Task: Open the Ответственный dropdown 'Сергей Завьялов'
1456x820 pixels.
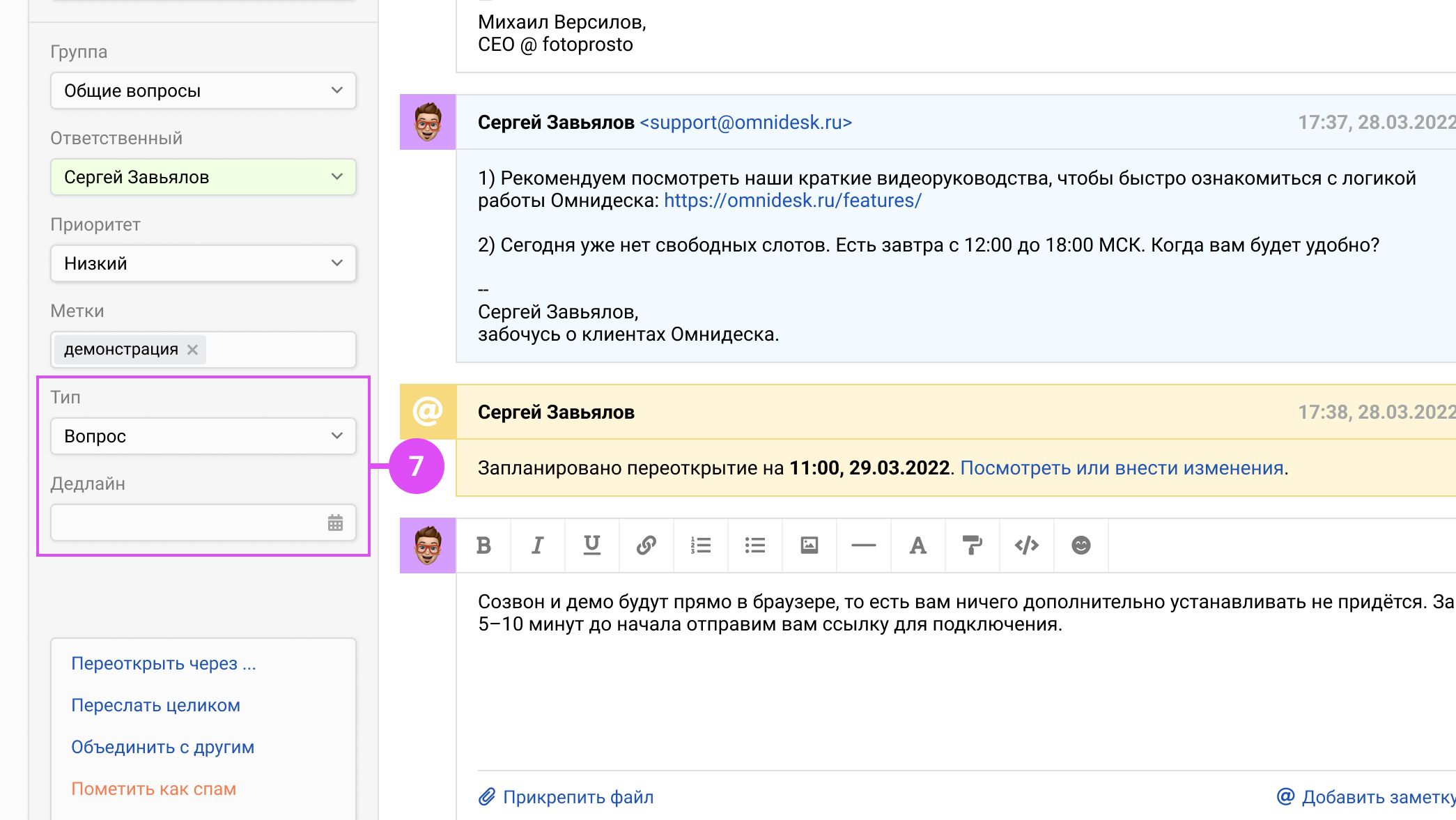Action: (x=203, y=177)
